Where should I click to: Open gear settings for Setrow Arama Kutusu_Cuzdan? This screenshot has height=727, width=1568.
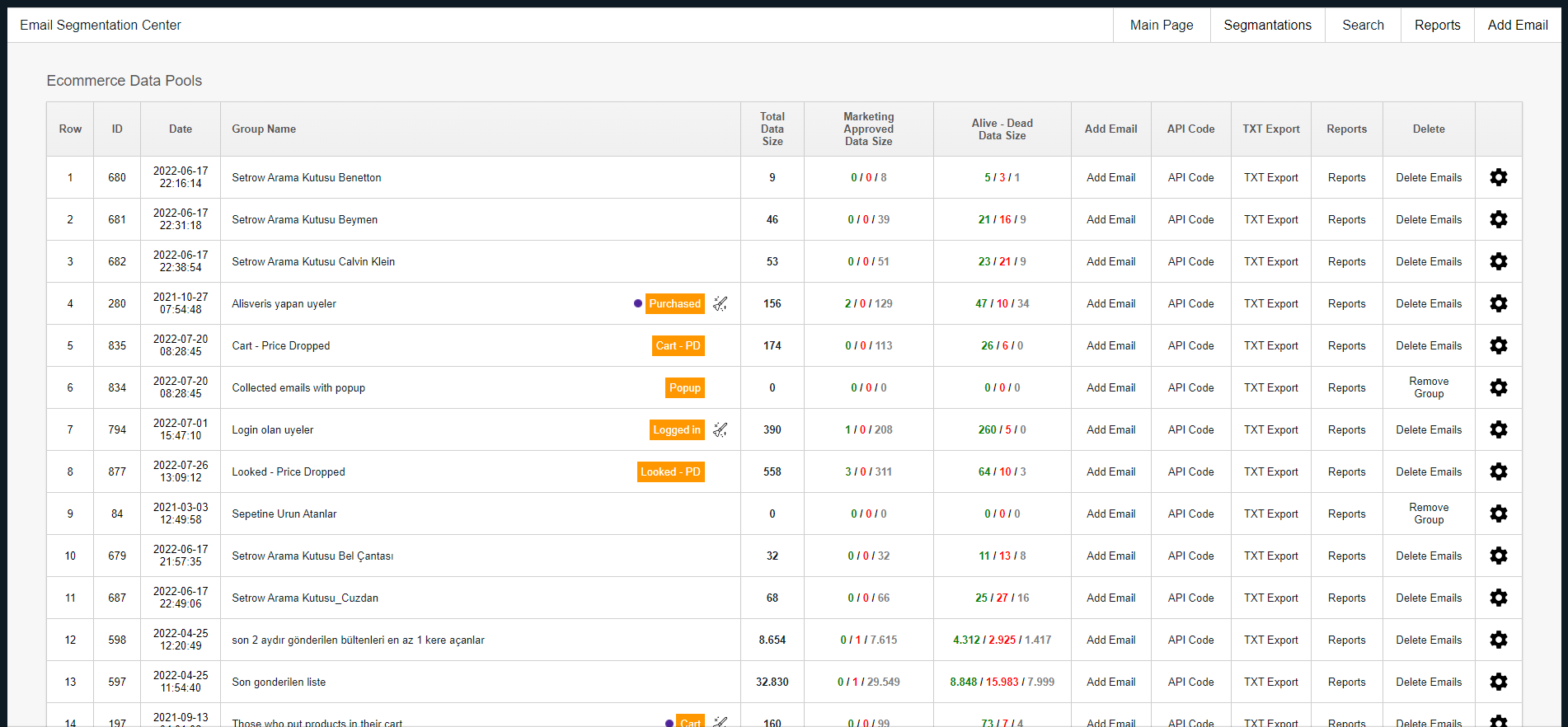pos(1499,598)
